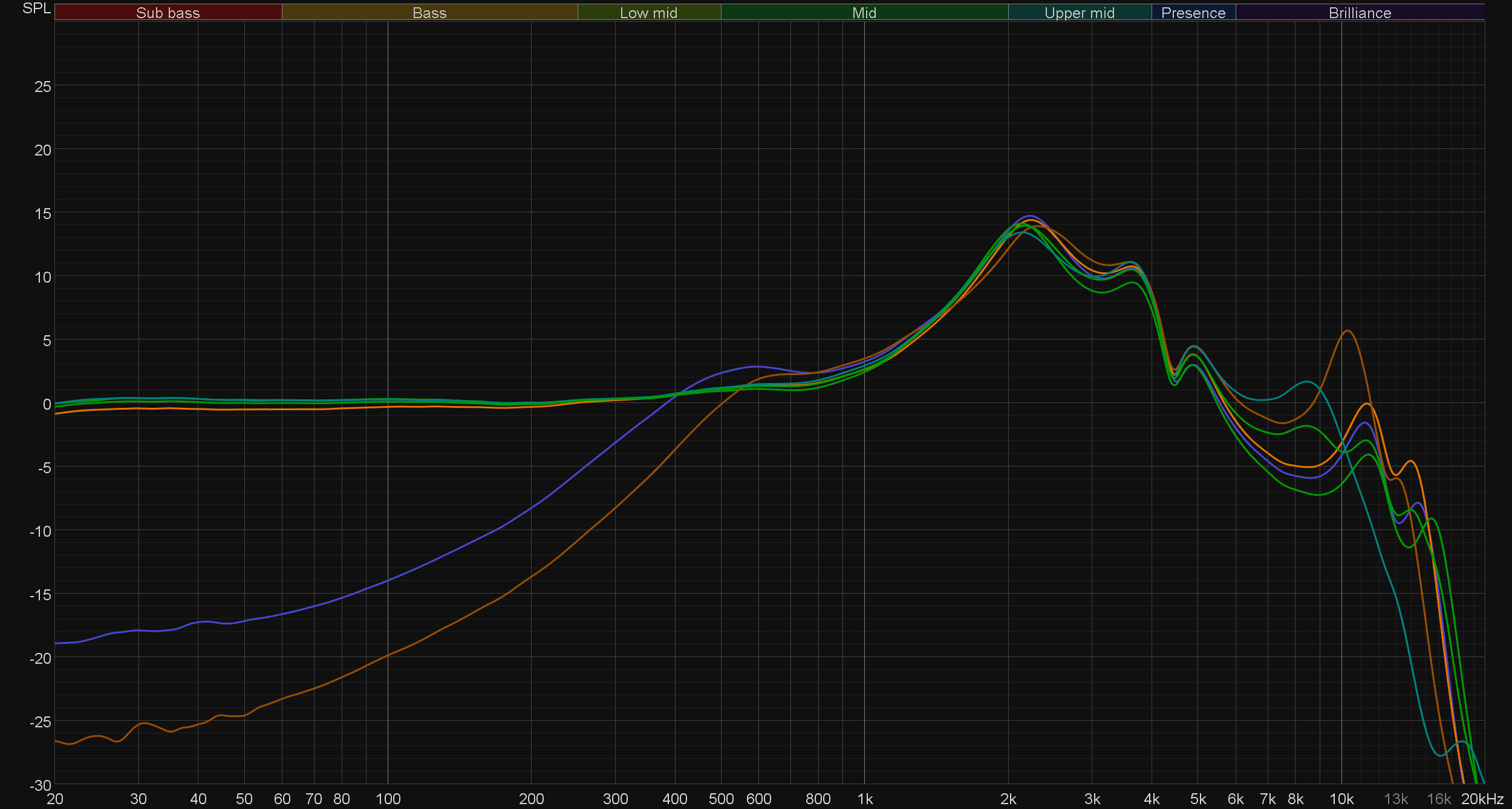Image resolution: width=1512 pixels, height=809 pixels.
Task: Select the Mid band header
Action: tap(864, 13)
